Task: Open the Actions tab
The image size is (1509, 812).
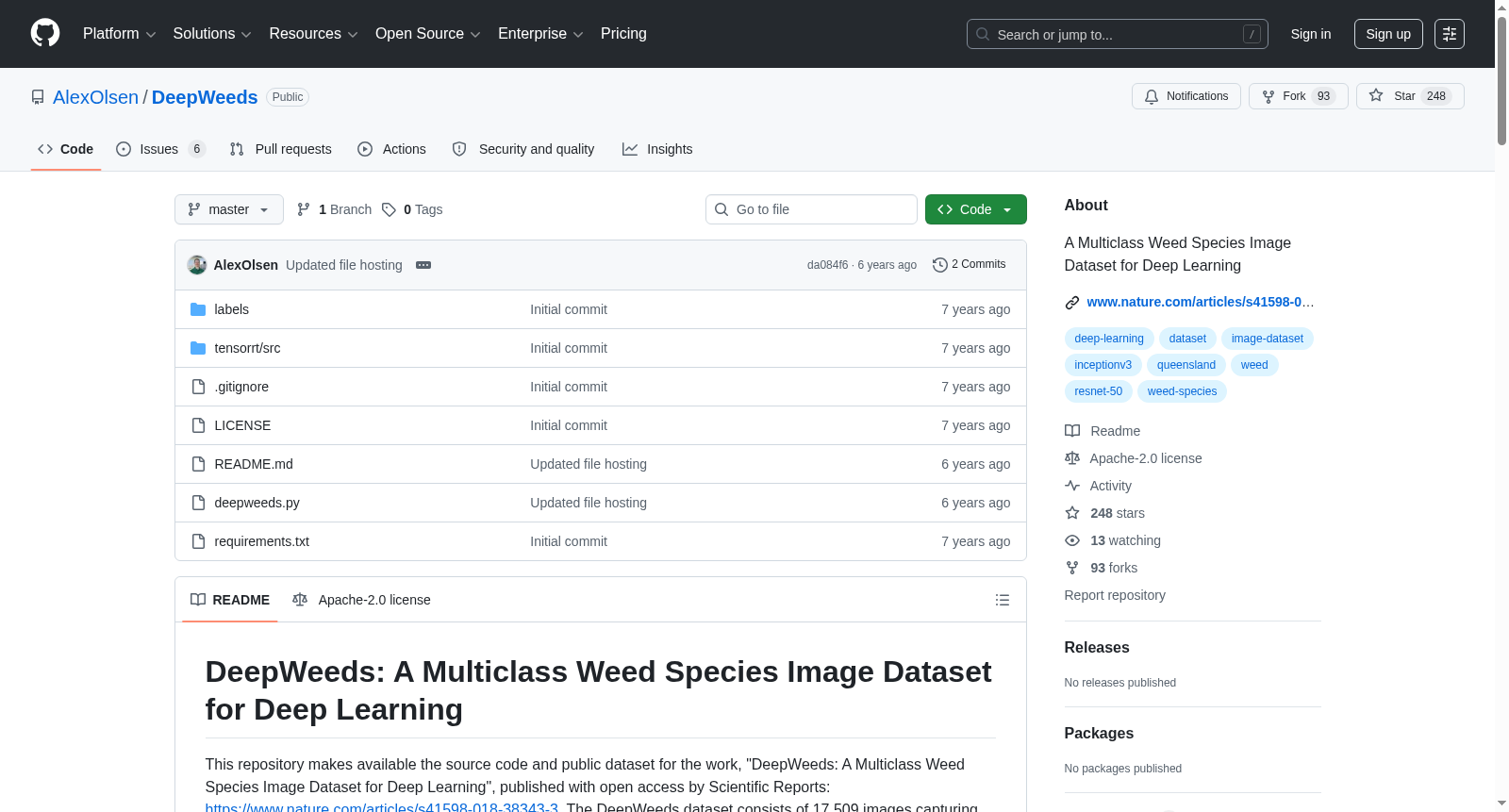Action: [x=392, y=149]
